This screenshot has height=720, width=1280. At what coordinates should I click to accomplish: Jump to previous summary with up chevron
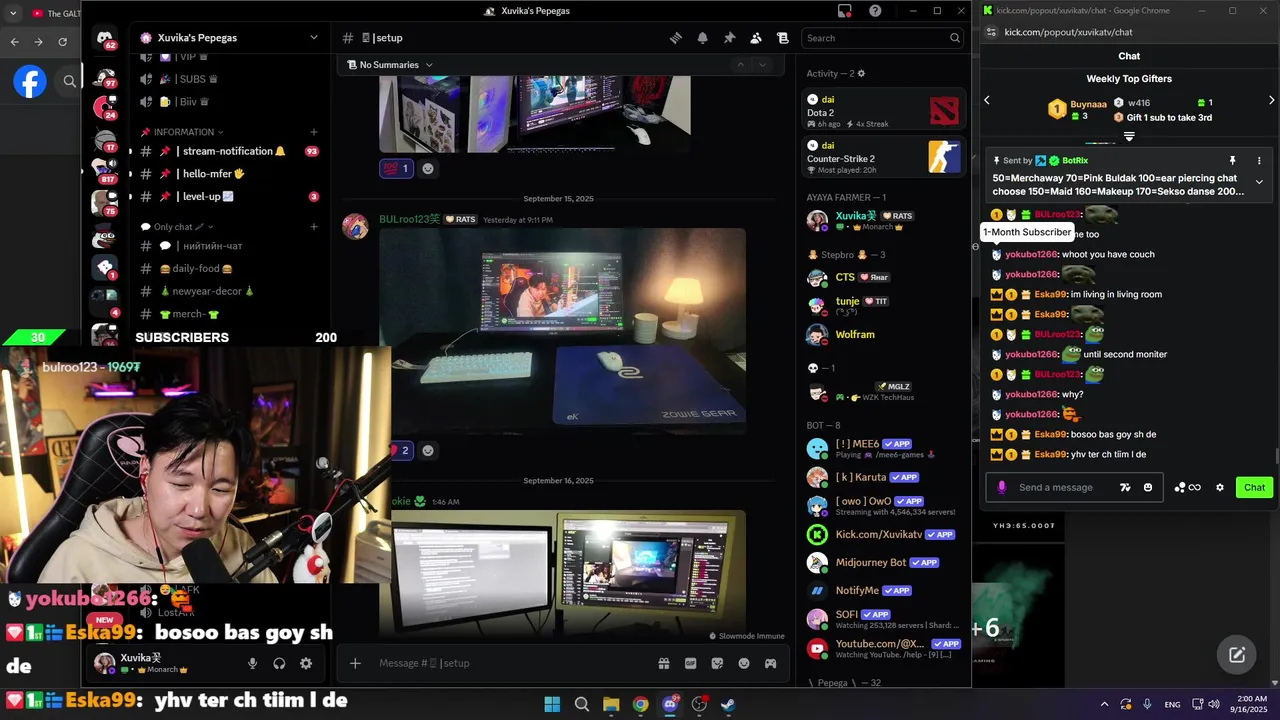[x=740, y=65]
